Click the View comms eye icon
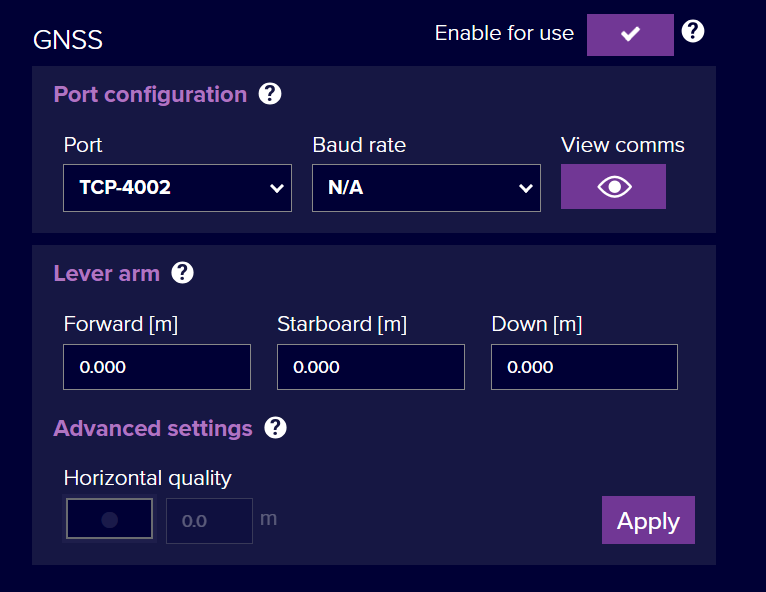This screenshot has width=766, height=592. [613, 187]
